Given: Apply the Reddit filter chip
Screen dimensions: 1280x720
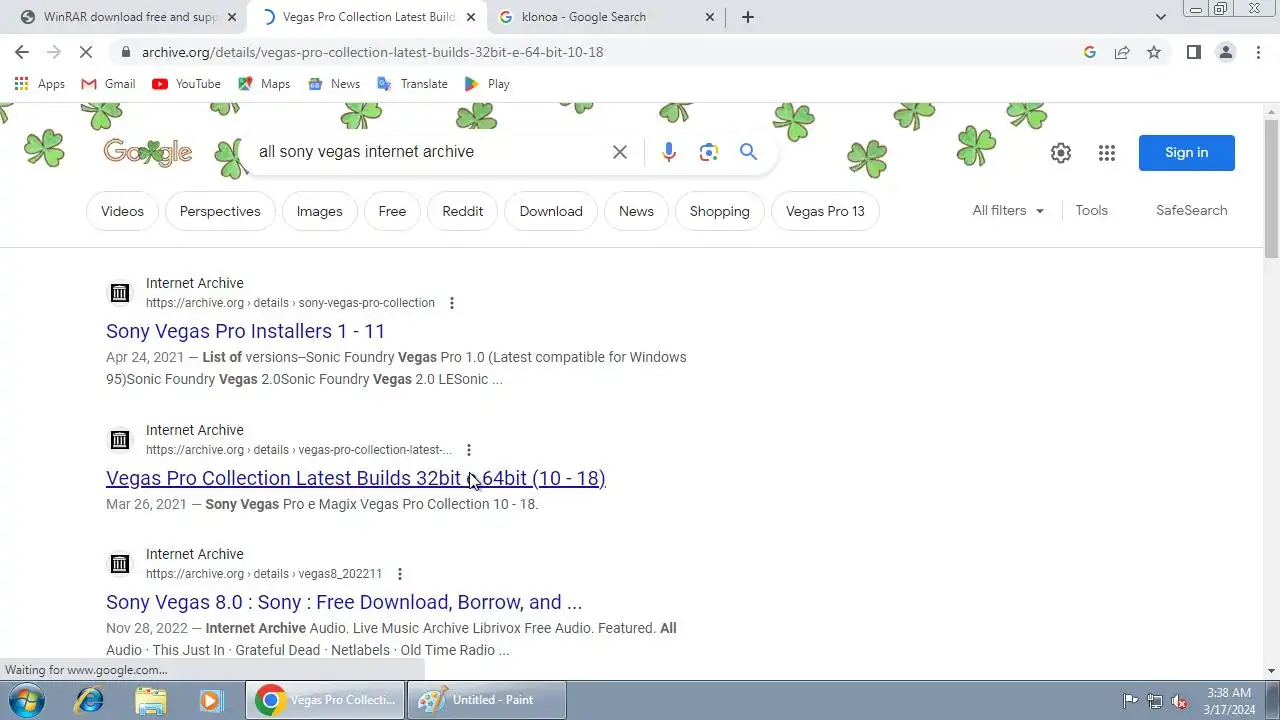Looking at the screenshot, I should [x=462, y=211].
